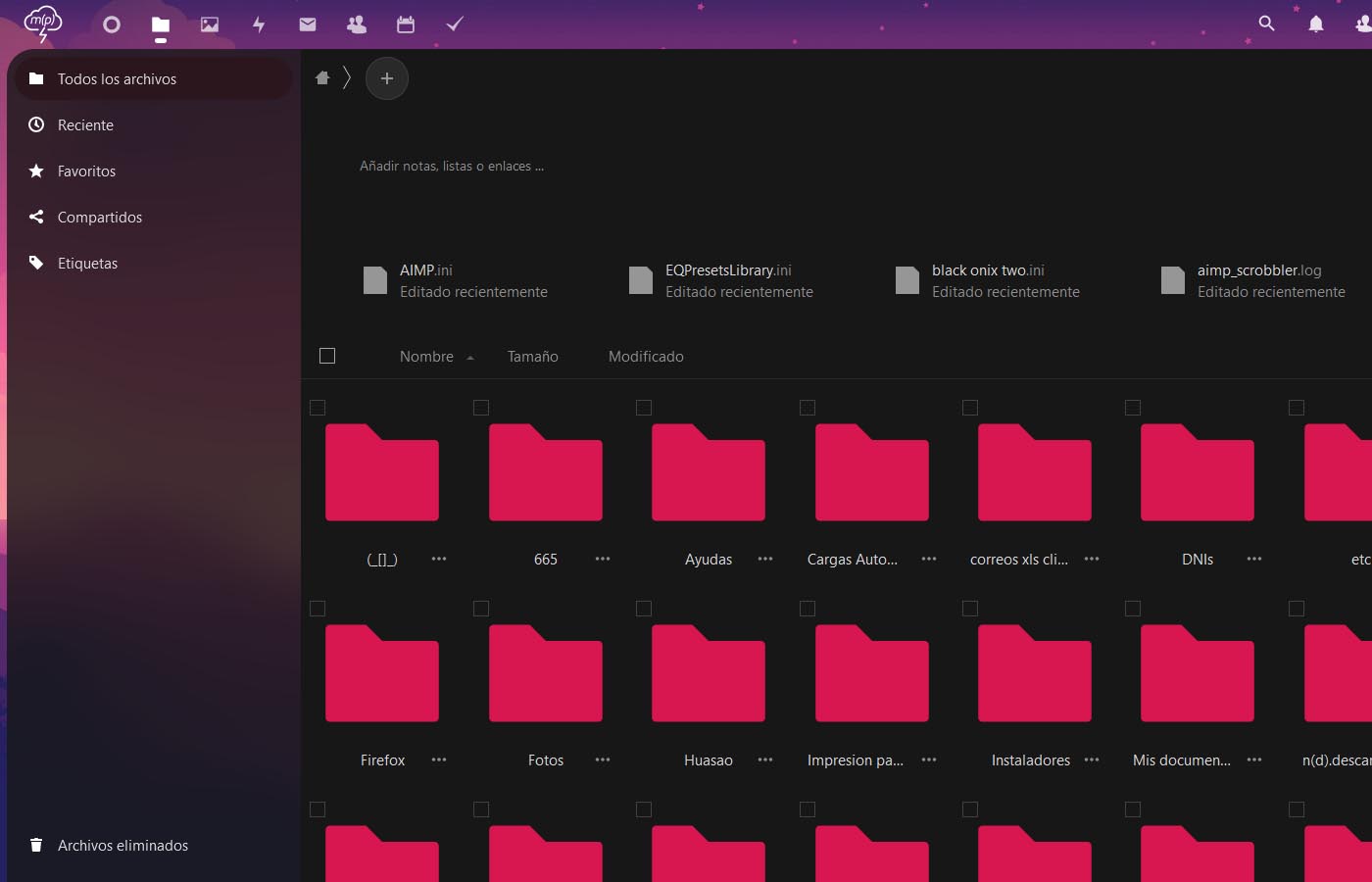
Task: Open EQPresetsLibrary.ini recent file
Action: [x=720, y=280]
